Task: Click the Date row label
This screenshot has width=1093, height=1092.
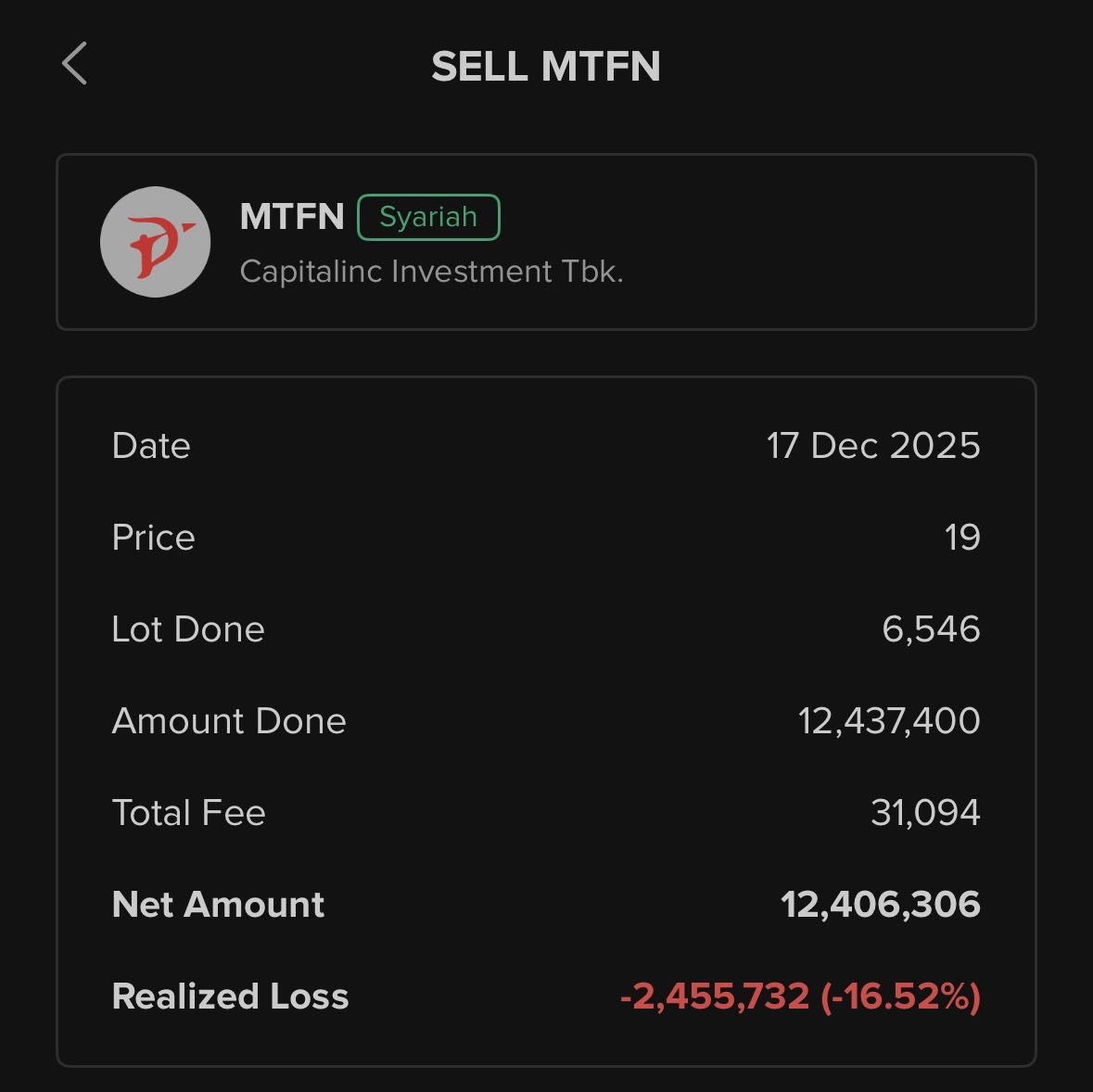Action: pyautogui.click(x=151, y=446)
